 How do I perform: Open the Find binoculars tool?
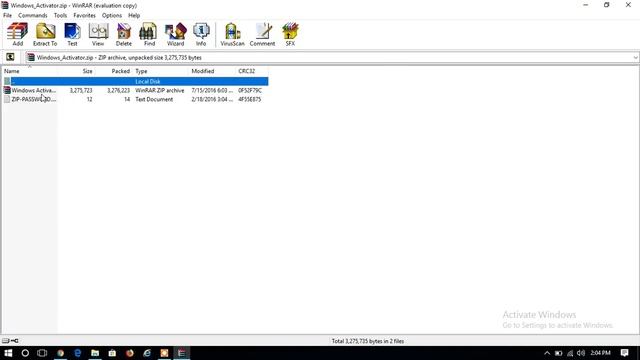coord(149,34)
